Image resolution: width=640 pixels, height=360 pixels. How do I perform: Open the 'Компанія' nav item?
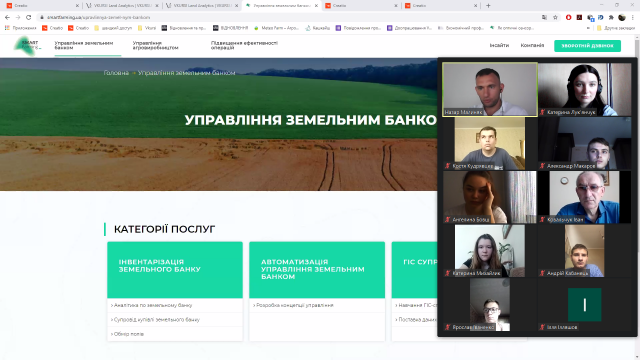pos(532,45)
